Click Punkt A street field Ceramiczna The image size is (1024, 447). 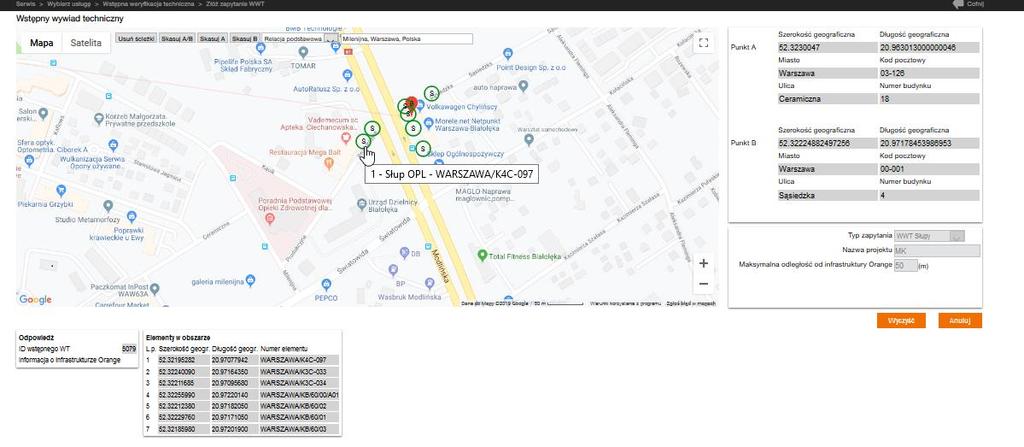[825, 99]
